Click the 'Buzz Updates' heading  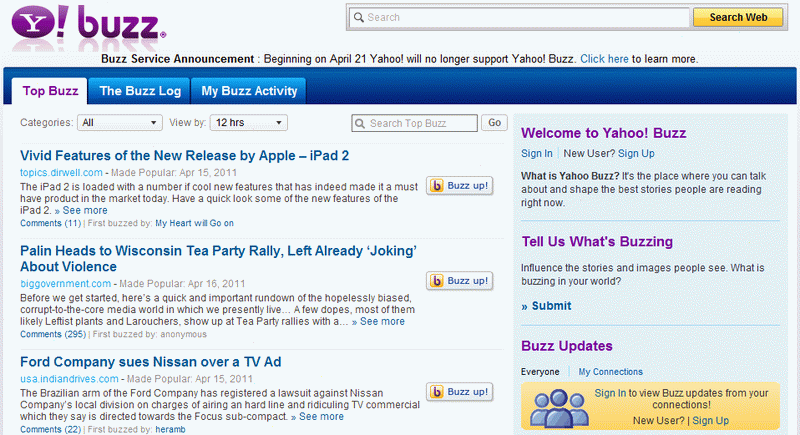(x=567, y=346)
